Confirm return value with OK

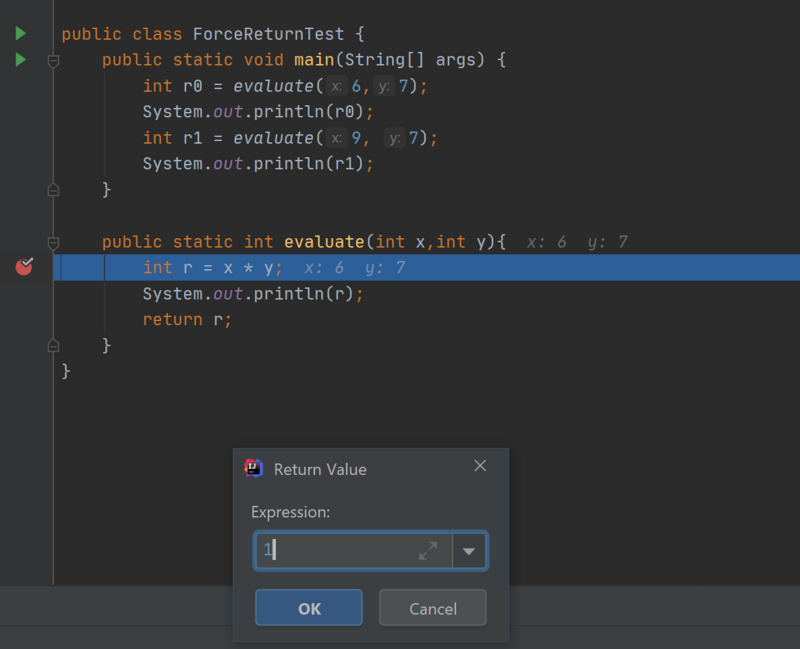[309, 608]
